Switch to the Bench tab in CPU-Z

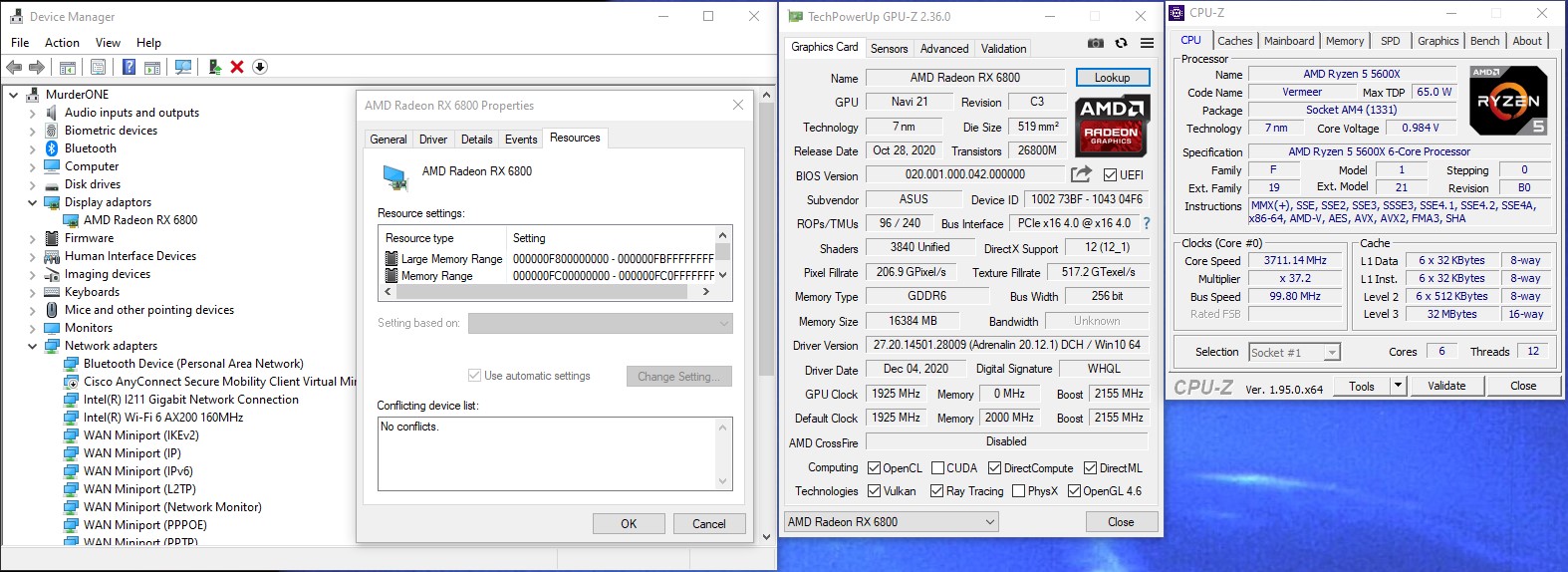click(x=1484, y=41)
